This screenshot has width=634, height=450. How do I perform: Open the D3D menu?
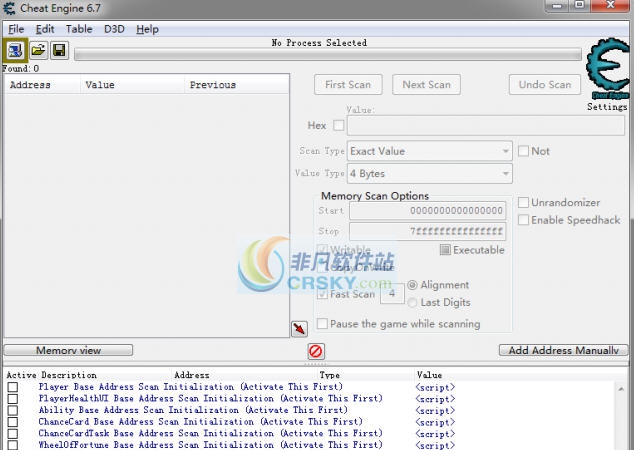click(x=114, y=29)
